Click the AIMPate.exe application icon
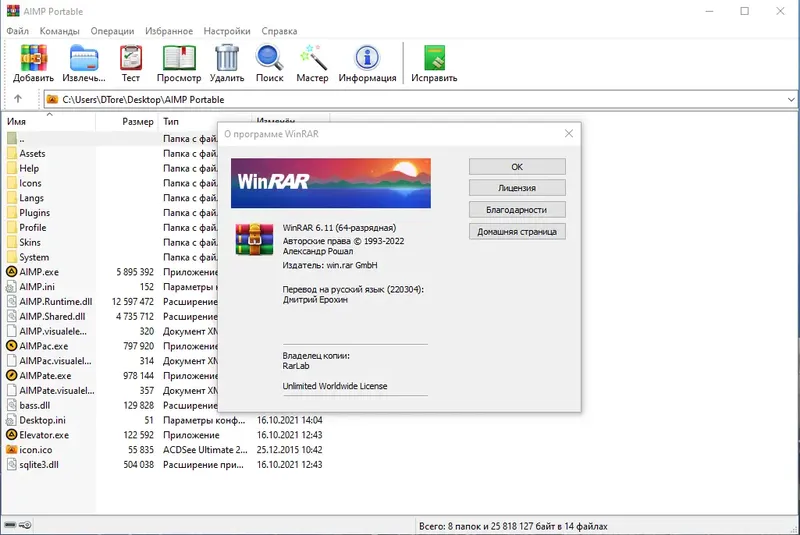 11,375
